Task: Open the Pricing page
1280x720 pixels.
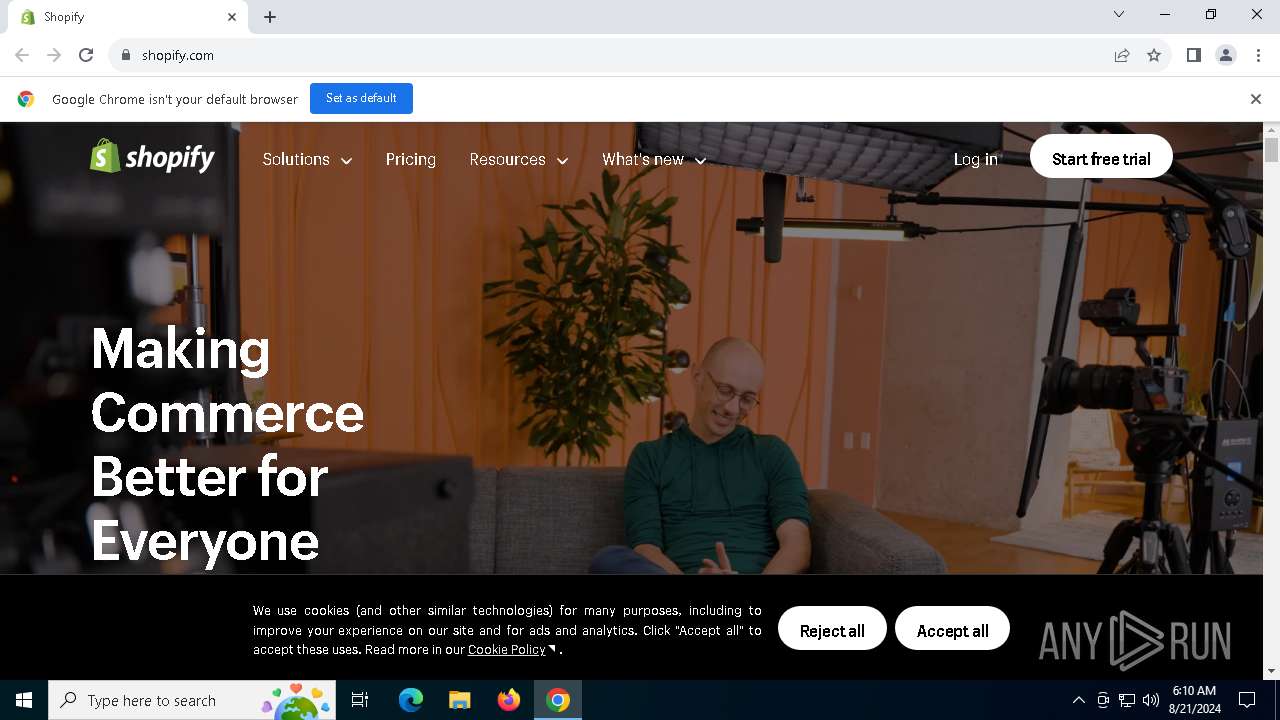Action: (x=411, y=159)
